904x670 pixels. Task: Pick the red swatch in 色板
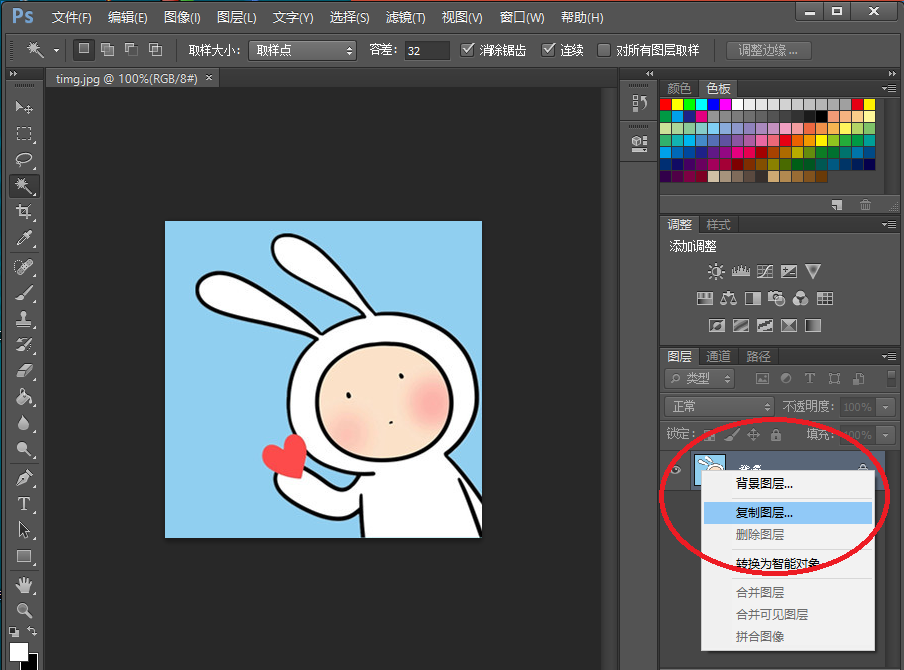[666, 104]
